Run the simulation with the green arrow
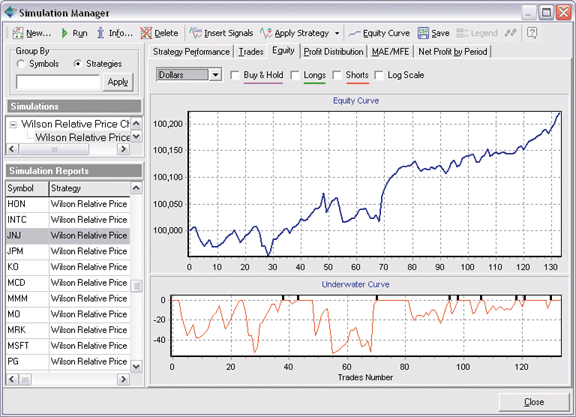This screenshot has width=576, height=417. (65, 33)
